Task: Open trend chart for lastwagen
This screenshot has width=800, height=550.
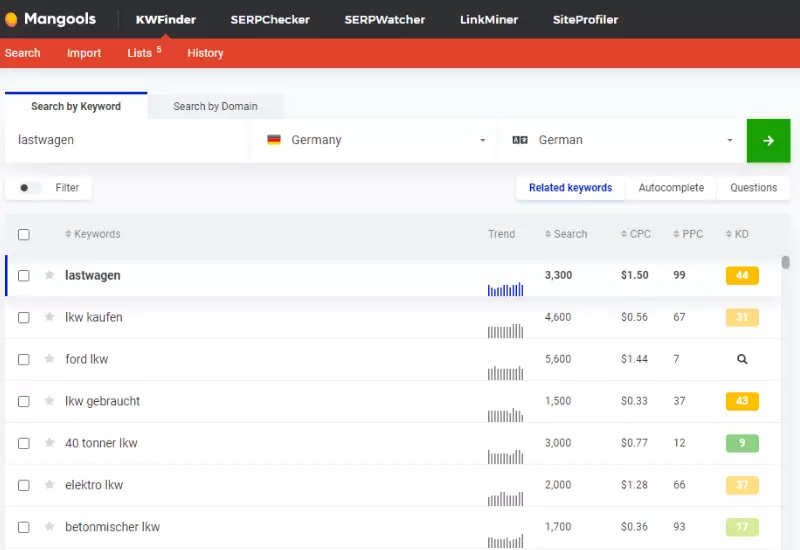Action: pyautogui.click(x=505, y=289)
